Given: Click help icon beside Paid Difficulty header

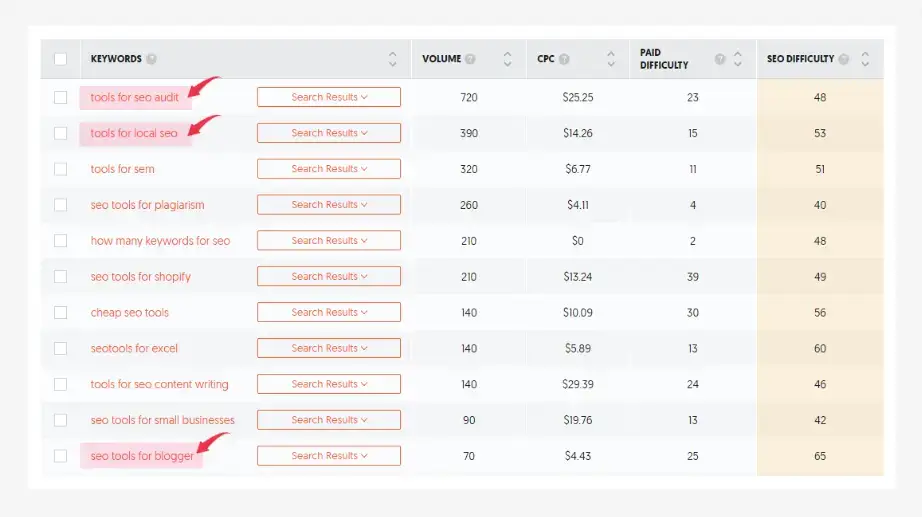Looking at the screenshot, I should [x=719, y=59].
